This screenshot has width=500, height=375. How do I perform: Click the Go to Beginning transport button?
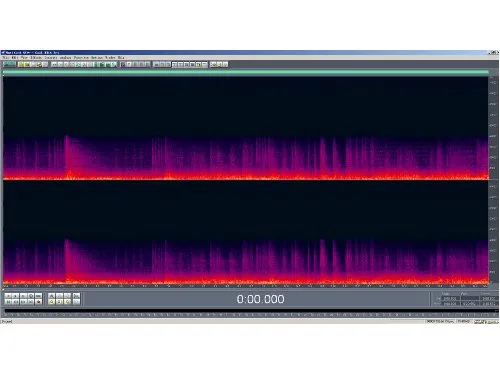click(x=8, y=302)
